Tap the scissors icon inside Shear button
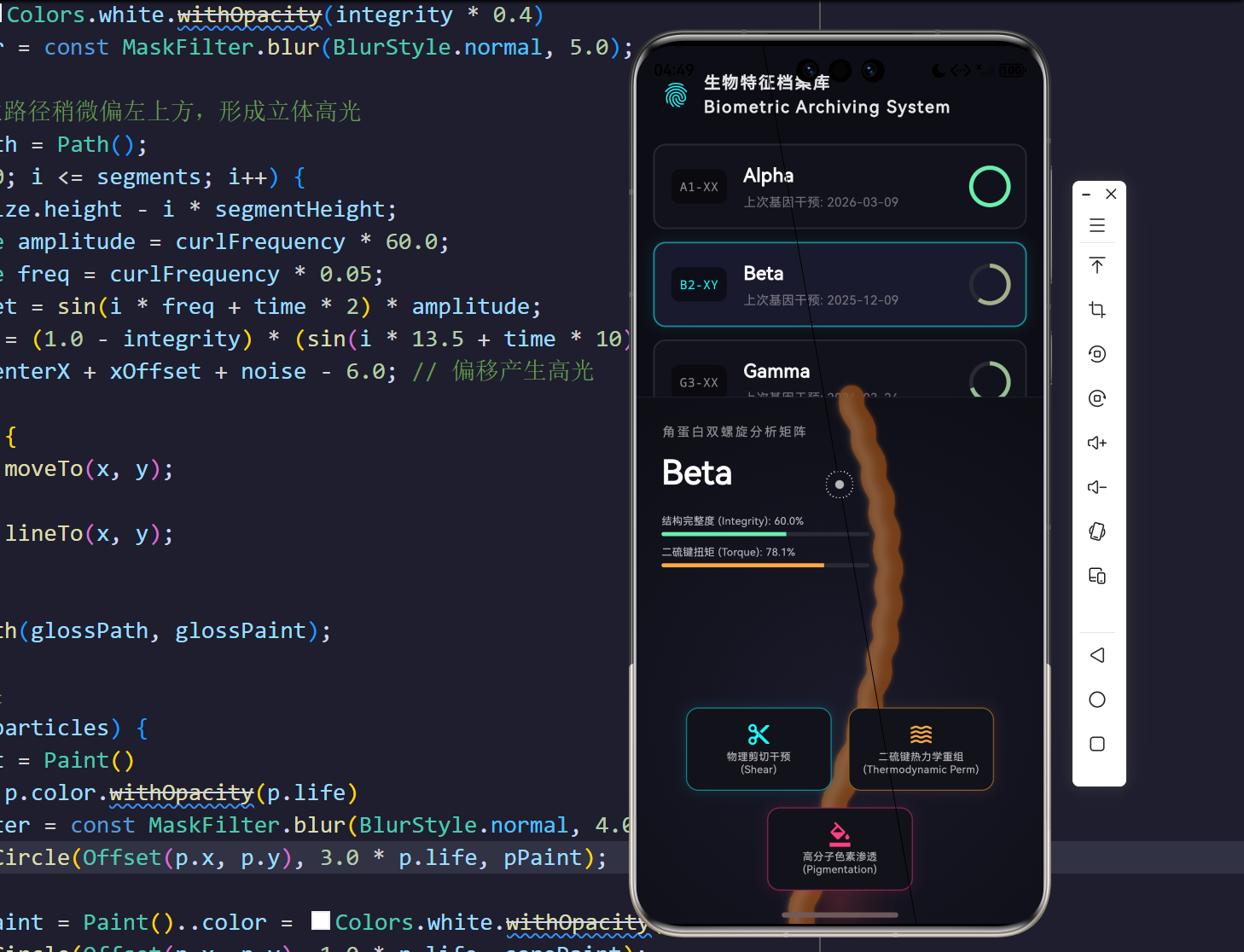 [x=759, y=734]
